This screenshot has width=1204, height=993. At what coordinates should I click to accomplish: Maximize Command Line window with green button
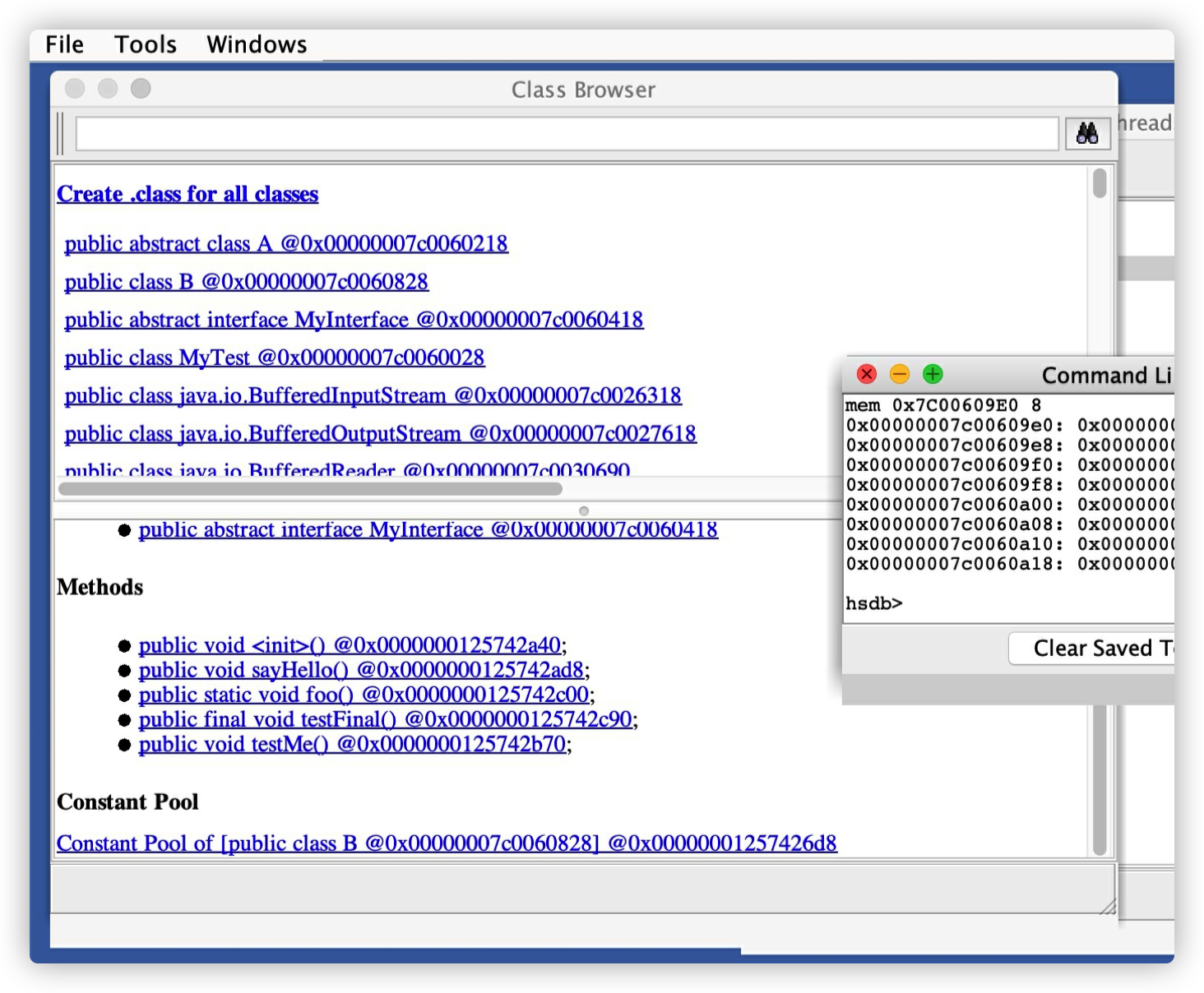pyautogui.click(x=933, y=375)
